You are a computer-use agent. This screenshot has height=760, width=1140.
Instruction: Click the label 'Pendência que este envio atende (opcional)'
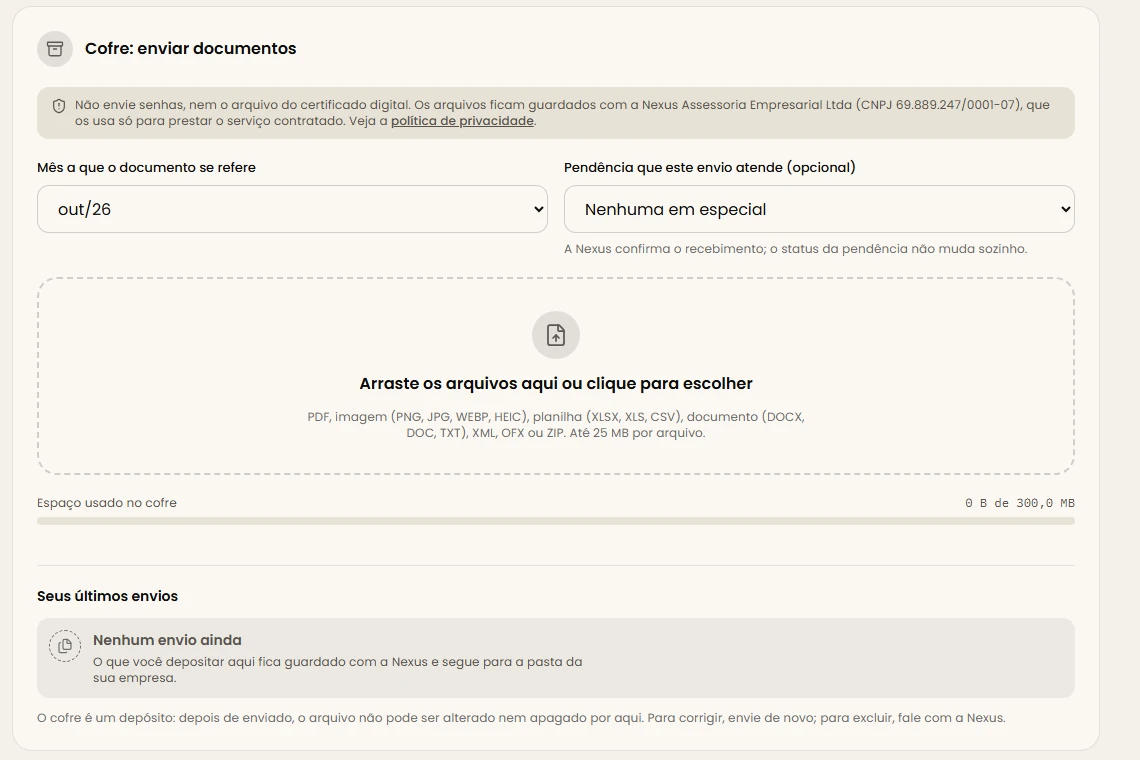pyautogui.click(x=710, y=167)
